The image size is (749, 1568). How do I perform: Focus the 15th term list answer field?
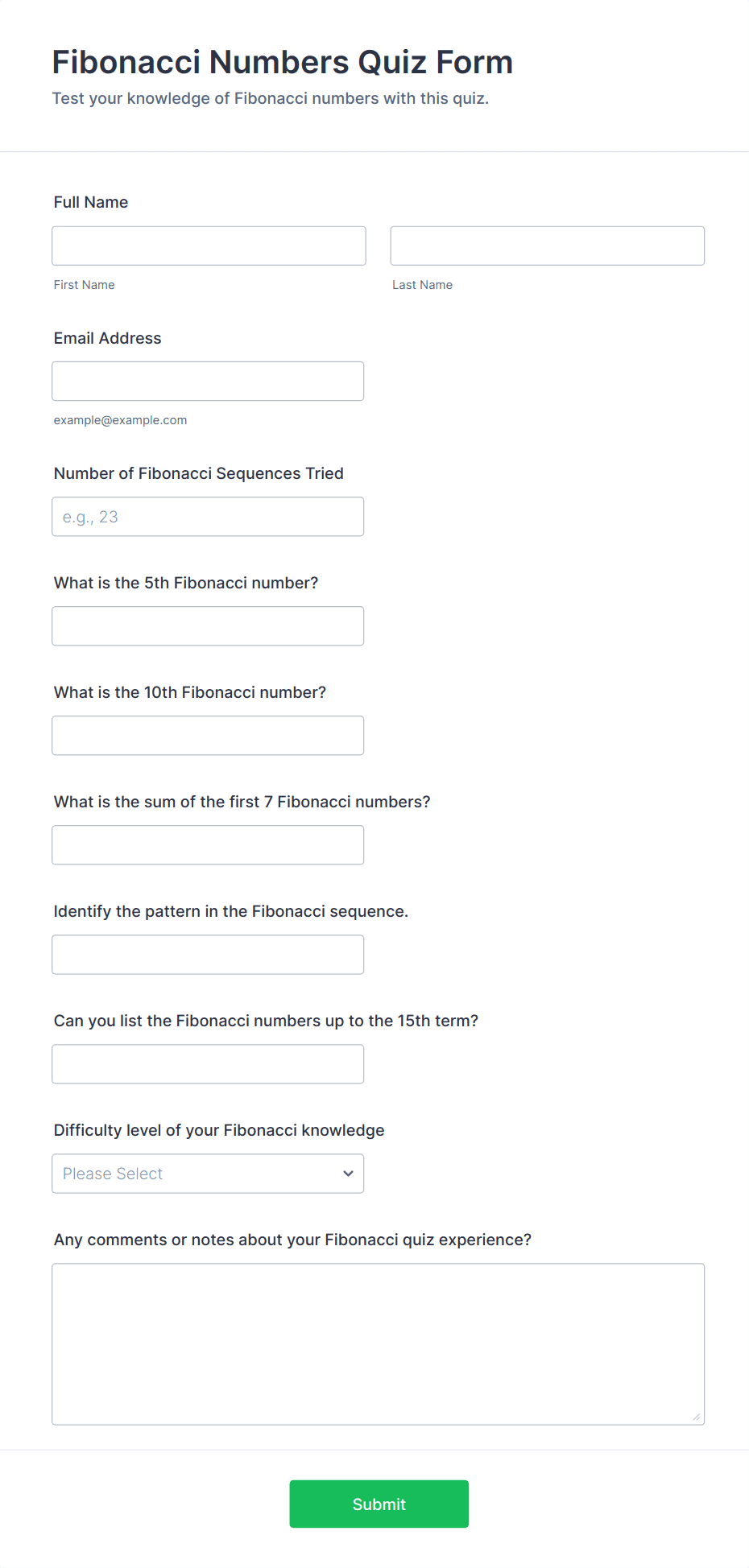point(208,1063)
